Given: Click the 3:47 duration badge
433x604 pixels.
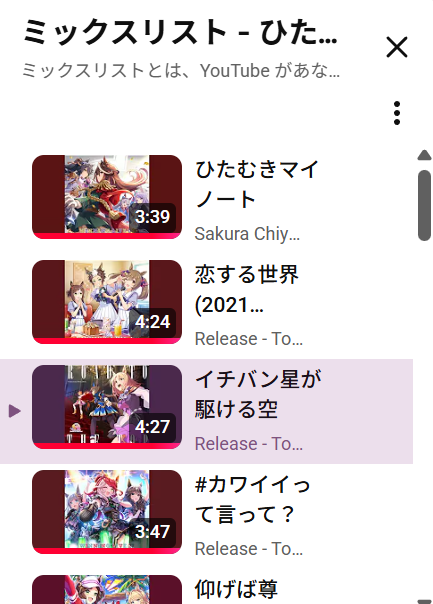Looking at the screenshot, I should 153,532.
